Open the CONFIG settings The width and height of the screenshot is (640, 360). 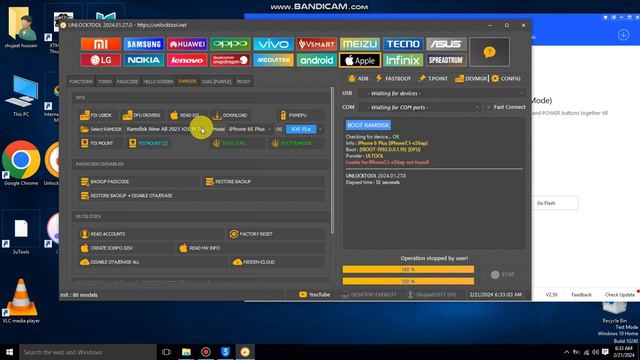tap(506, 78)
